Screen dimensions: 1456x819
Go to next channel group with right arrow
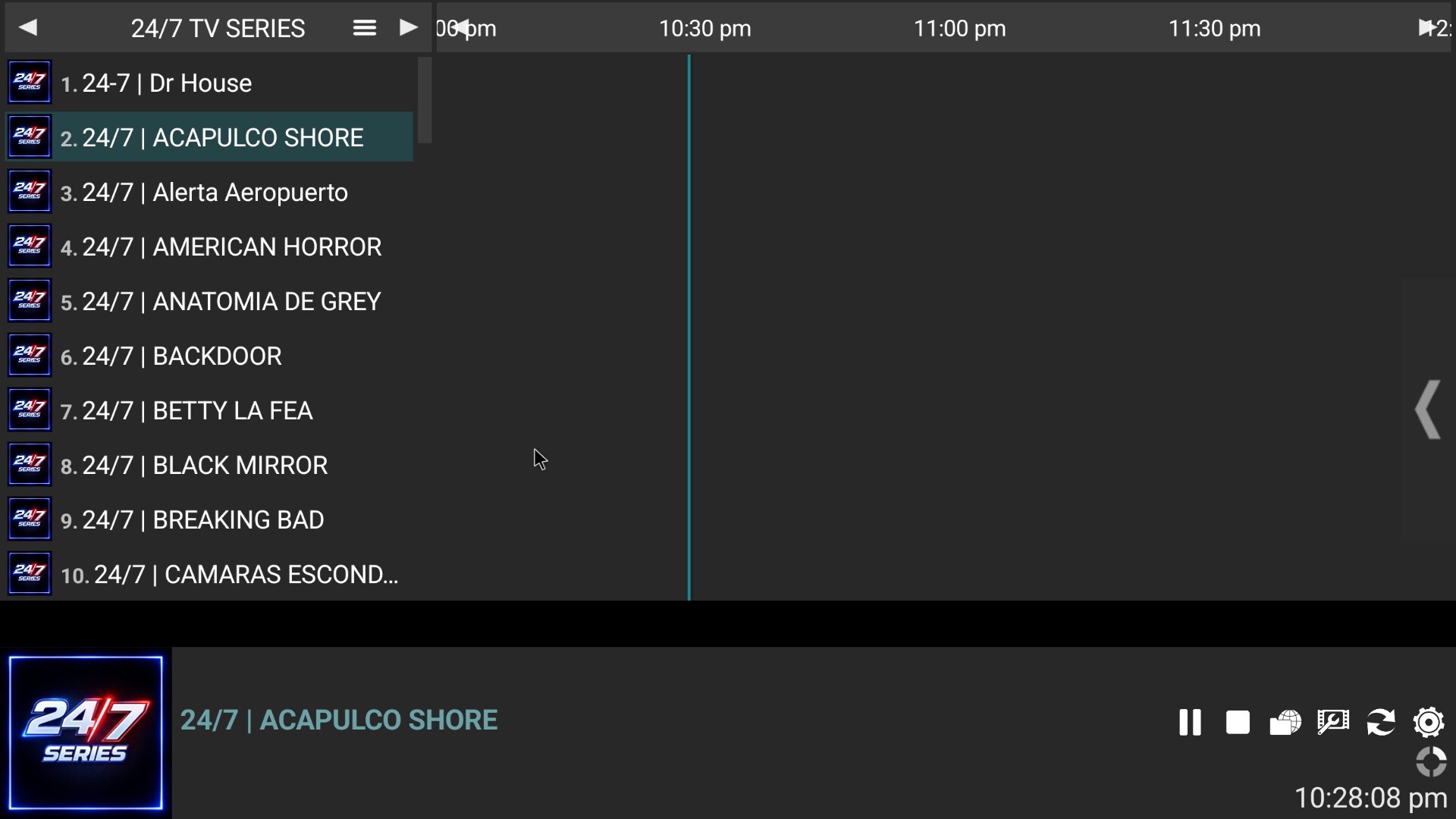coord(408,28)
